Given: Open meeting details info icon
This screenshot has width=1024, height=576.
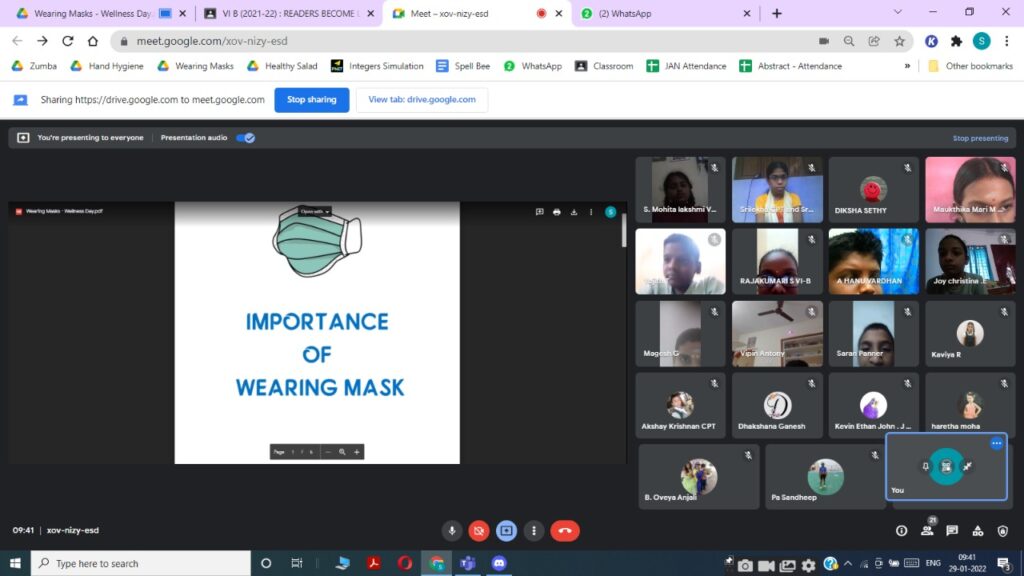Looking at the screenshot, I should click(901, 531).
